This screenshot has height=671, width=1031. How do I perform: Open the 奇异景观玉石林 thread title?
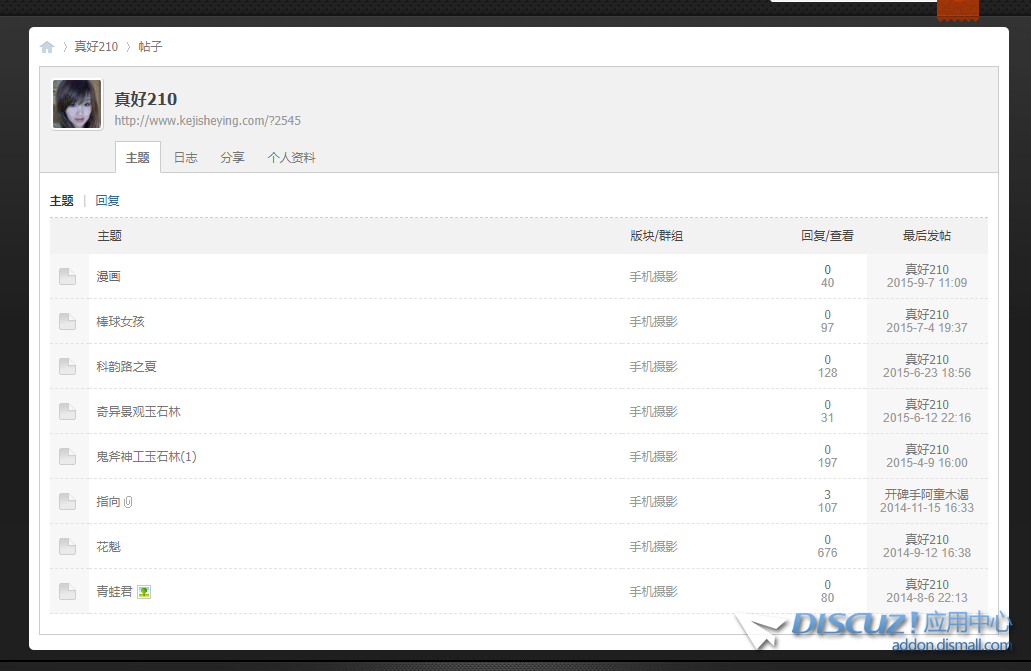138,412
